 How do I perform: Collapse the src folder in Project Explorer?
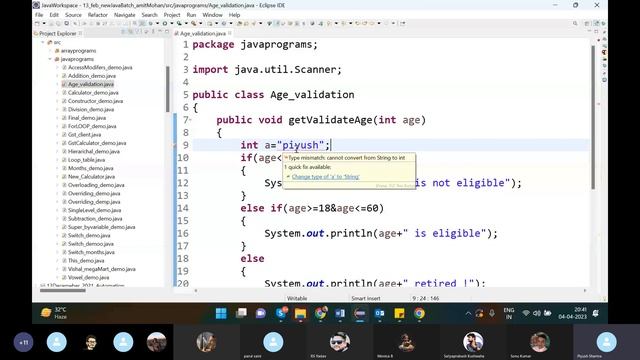42,42
